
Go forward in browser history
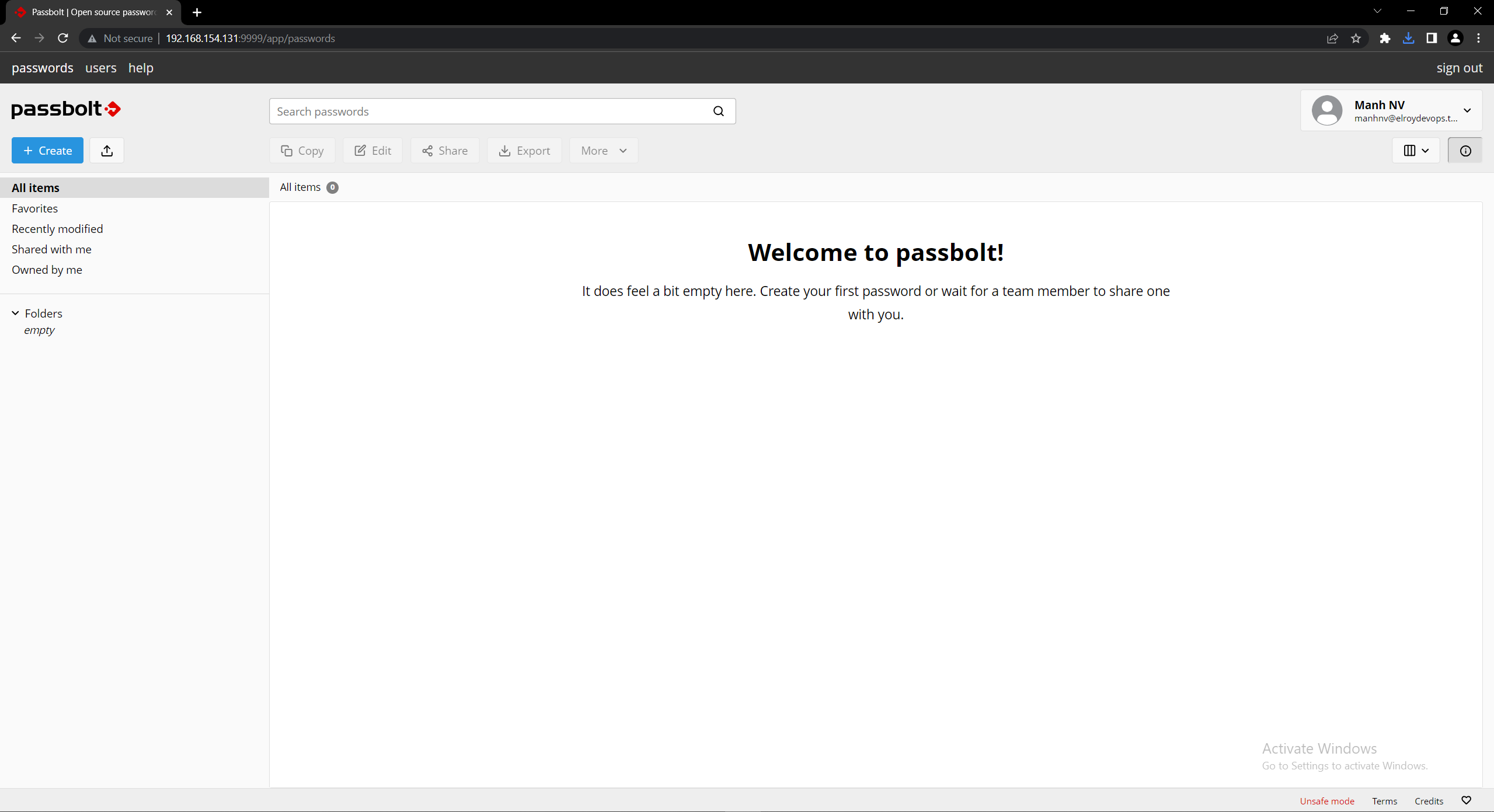pos(39,38)
